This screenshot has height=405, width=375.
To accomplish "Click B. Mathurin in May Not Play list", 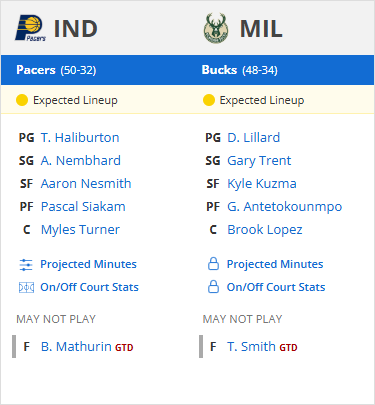I will (76, 347).
